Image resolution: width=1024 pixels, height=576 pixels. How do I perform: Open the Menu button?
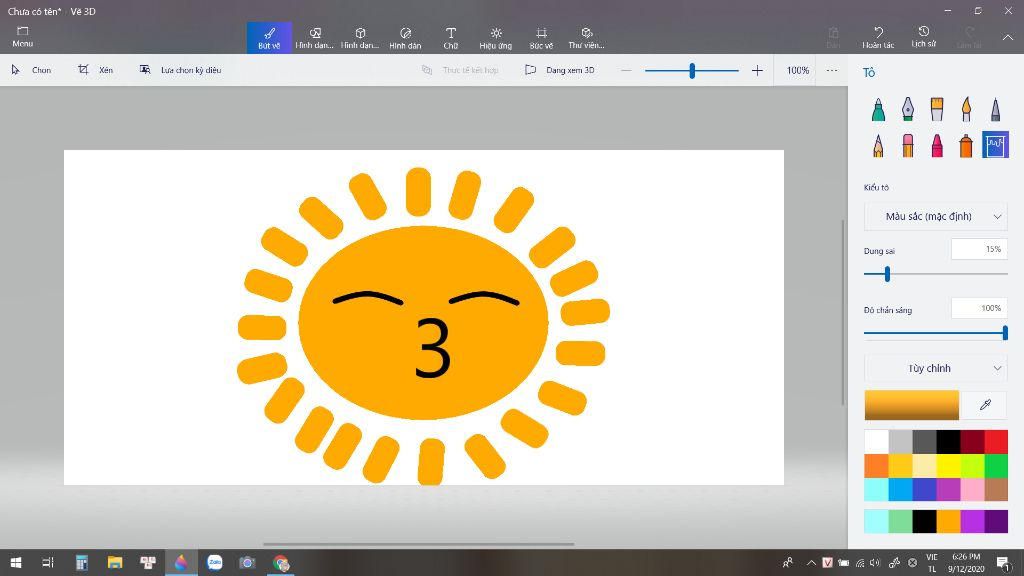[x=22, y=37]
